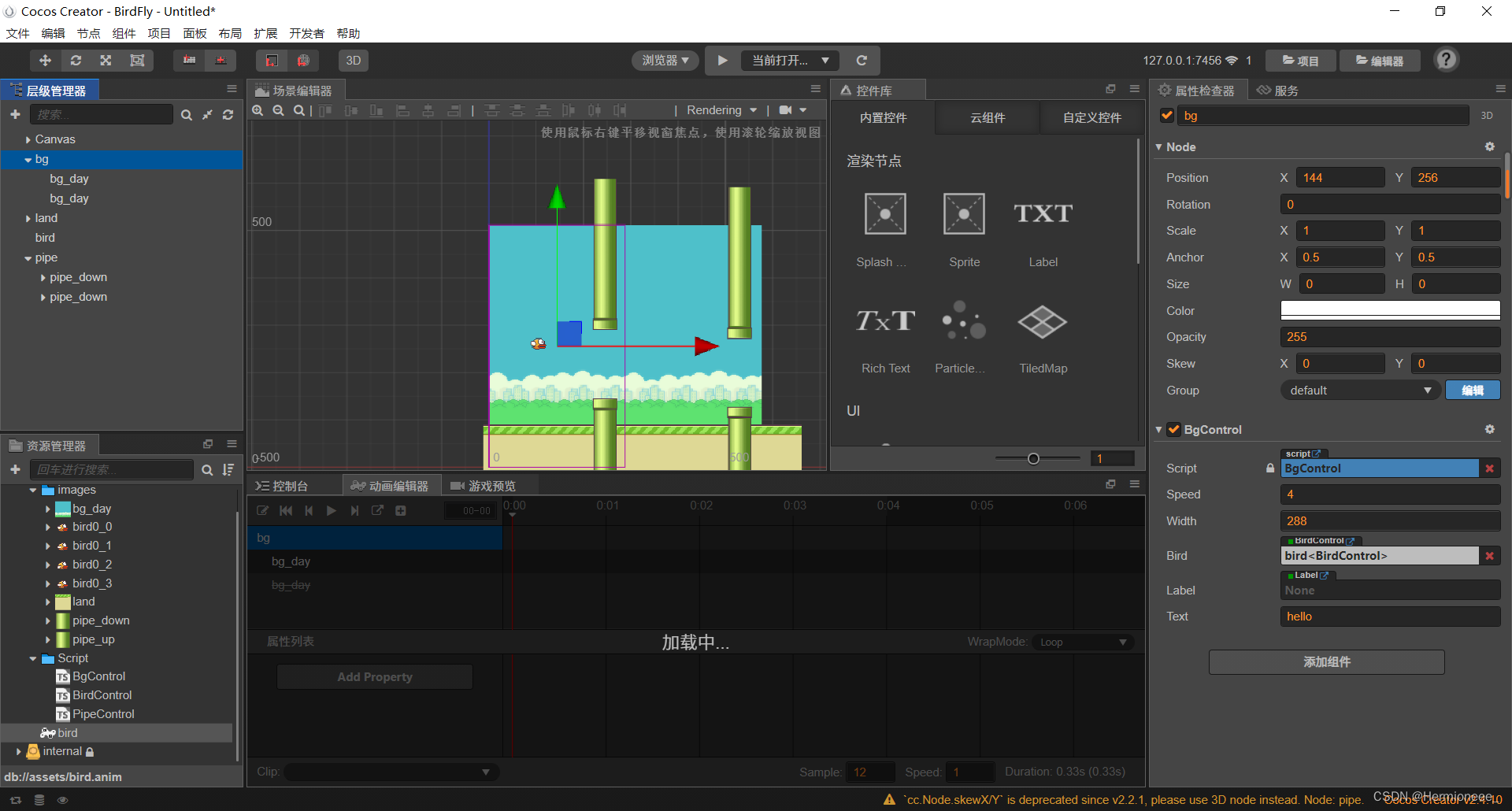
Task: Pick the Label TXT control
Action: coord(1043,230)
